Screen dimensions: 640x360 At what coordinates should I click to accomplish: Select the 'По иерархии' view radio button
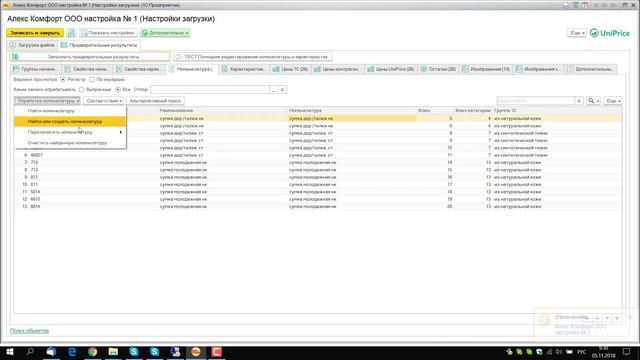click(92, 79)
